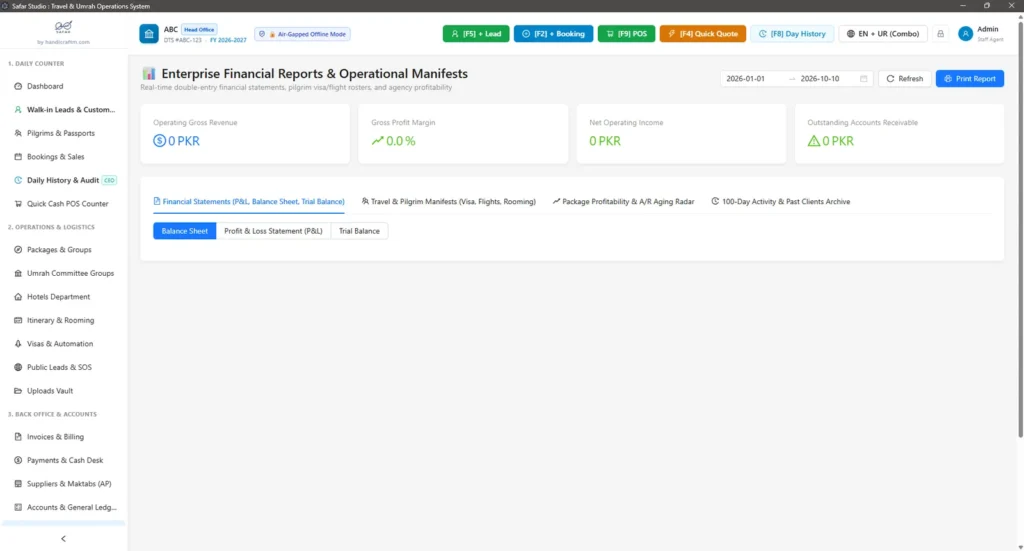Open Bookings & Sales section
The image size is (1024, 551).
(63, 157)
